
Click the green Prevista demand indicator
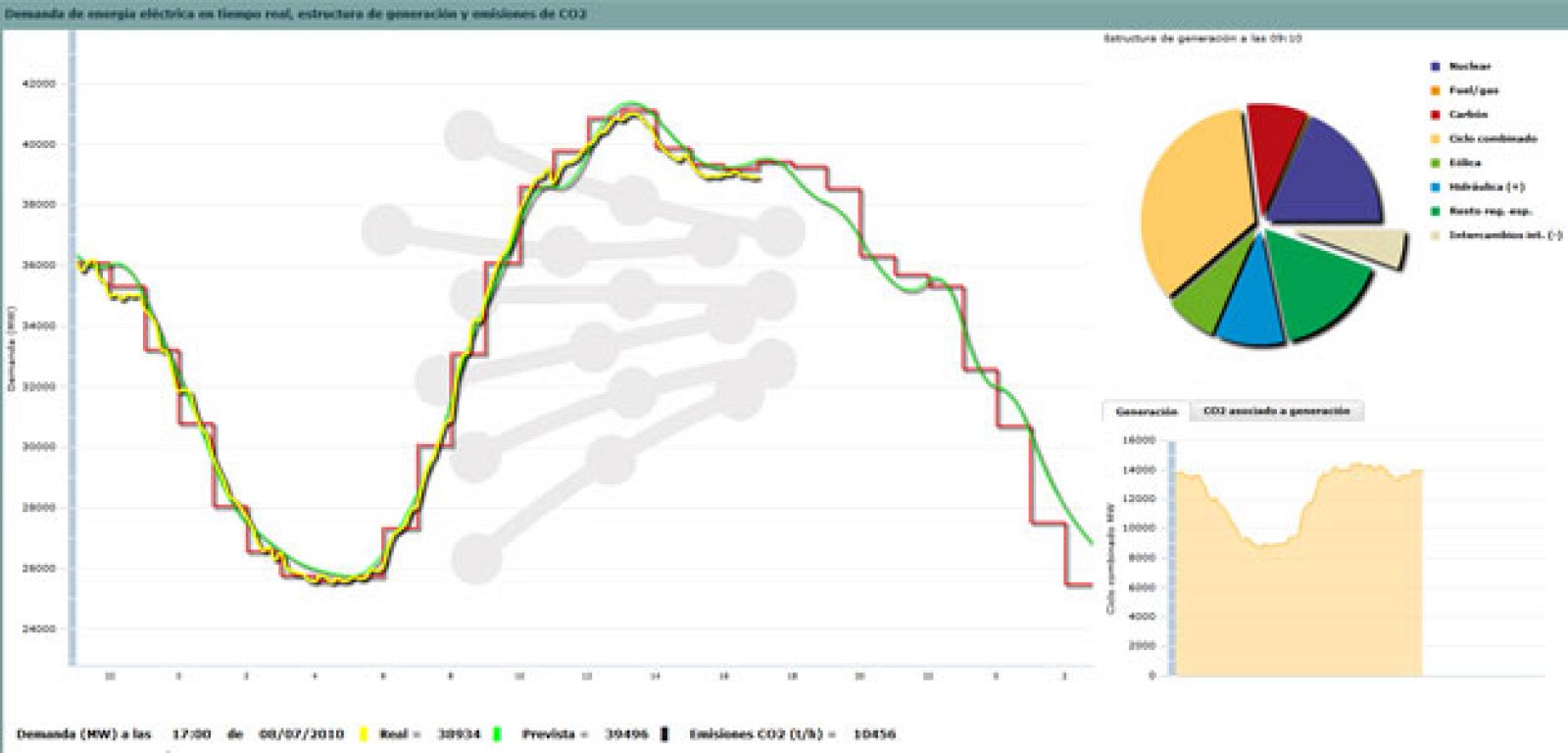tap(497, 734)
